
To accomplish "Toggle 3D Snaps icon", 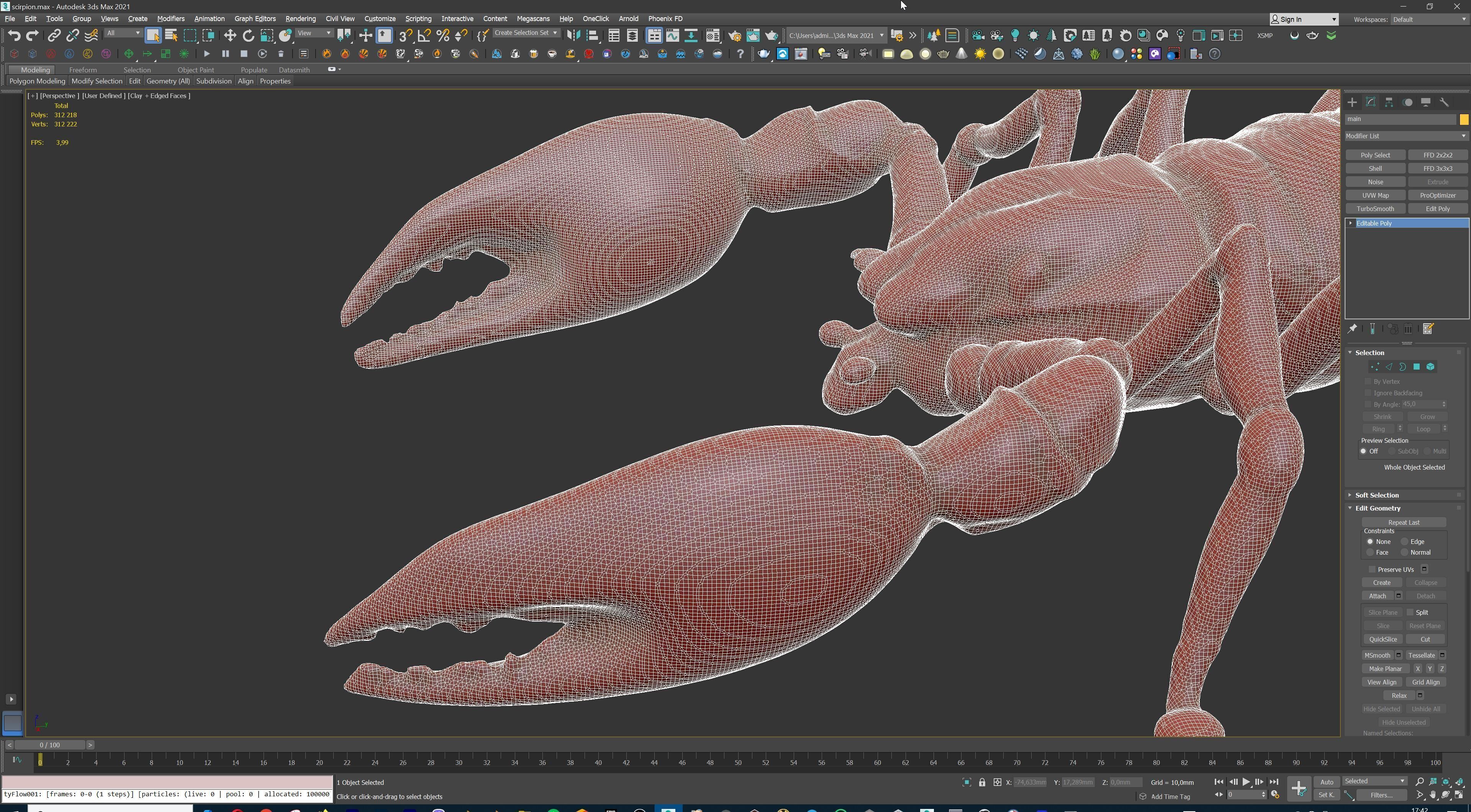I will coord(405,35).
